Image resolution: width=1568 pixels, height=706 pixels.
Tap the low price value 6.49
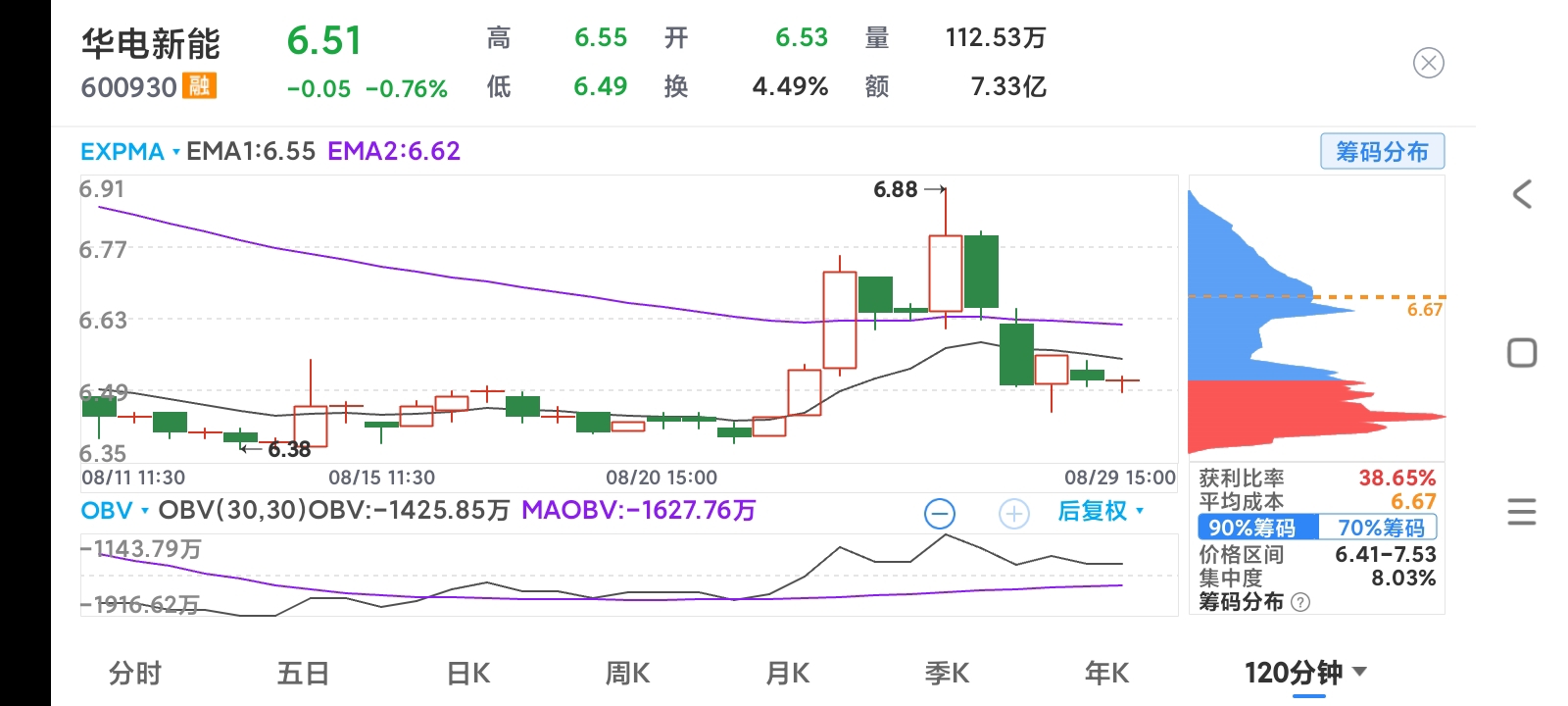tap(601, 86)
